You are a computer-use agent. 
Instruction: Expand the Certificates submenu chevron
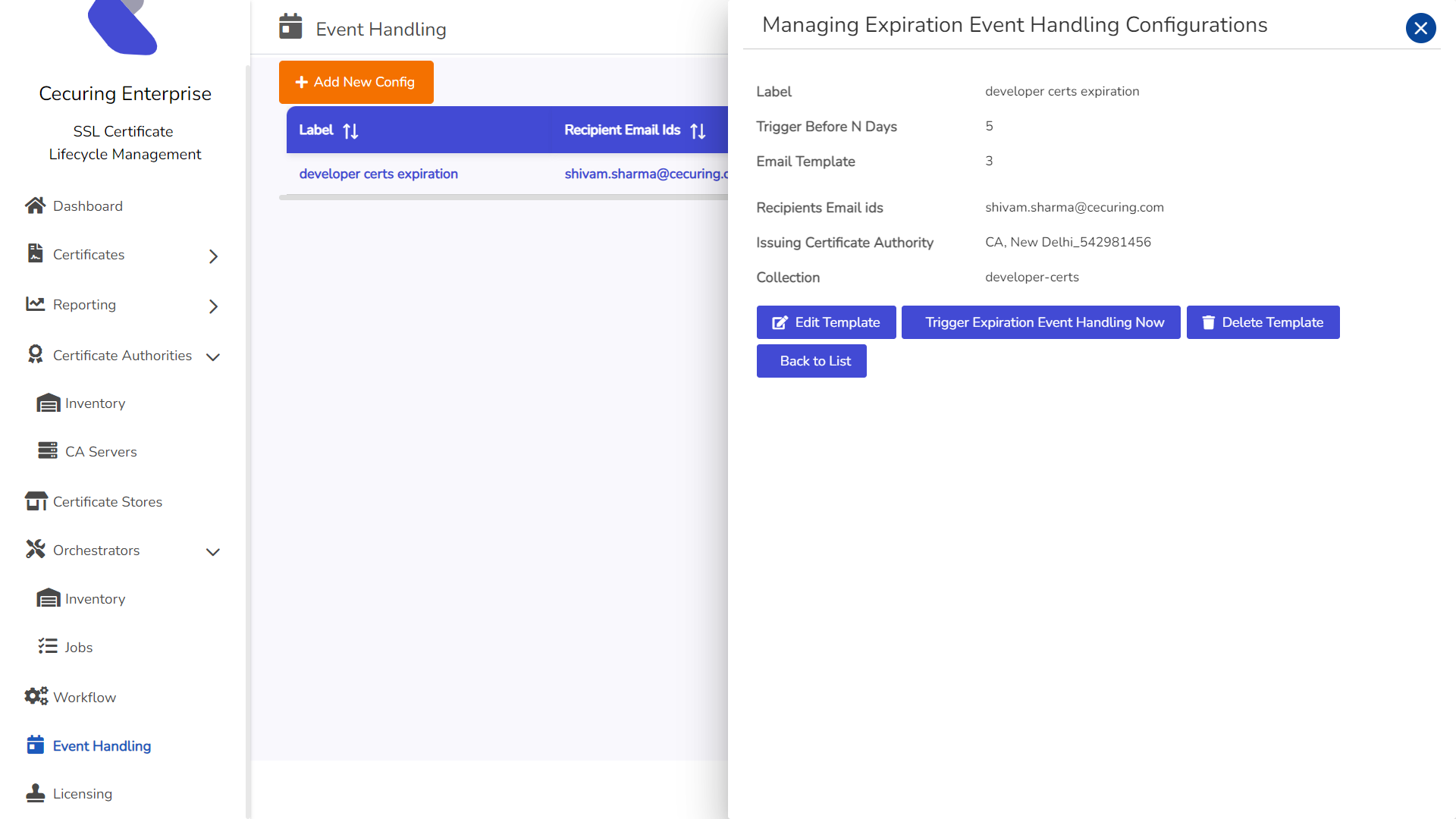[213, 256]
